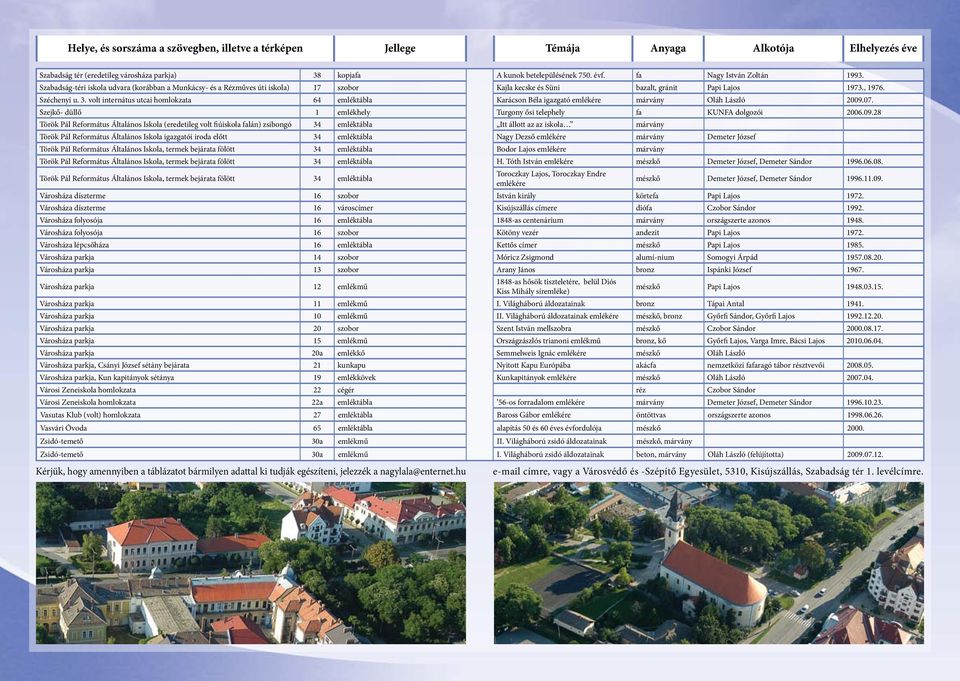
Task: Select the 'Vasvári Óvoda' location row
Action: [x=168, y=428]
